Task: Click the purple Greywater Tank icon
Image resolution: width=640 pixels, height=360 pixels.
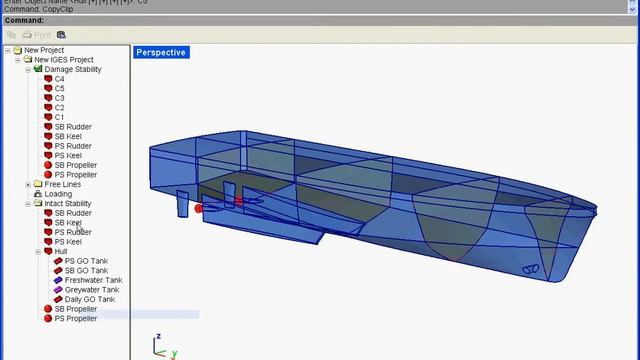Action: [x=58, y=290]
